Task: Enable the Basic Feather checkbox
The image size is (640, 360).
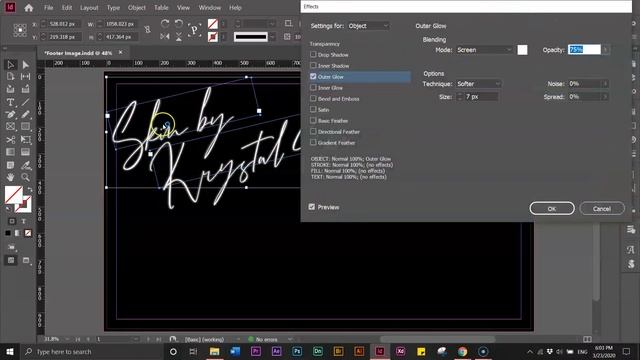Action: [313, 120]
